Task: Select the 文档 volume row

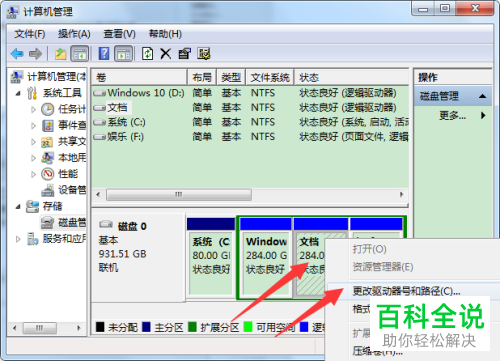Action: tap(250, 107)
